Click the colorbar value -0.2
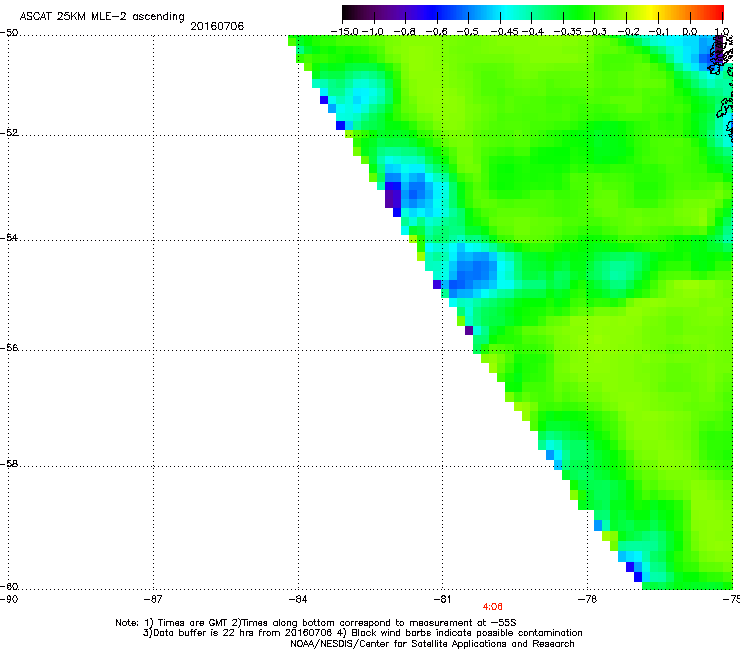740x650 pixels. tap(629, 32)
